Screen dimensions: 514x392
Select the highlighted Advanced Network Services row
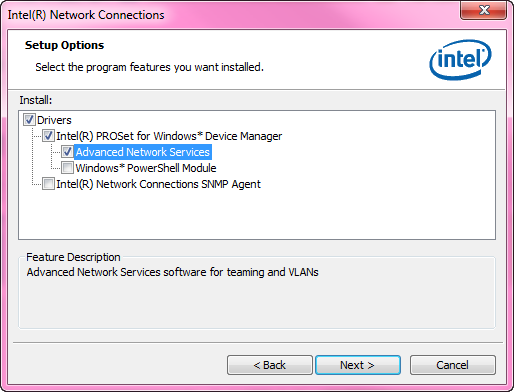point(143,152)
